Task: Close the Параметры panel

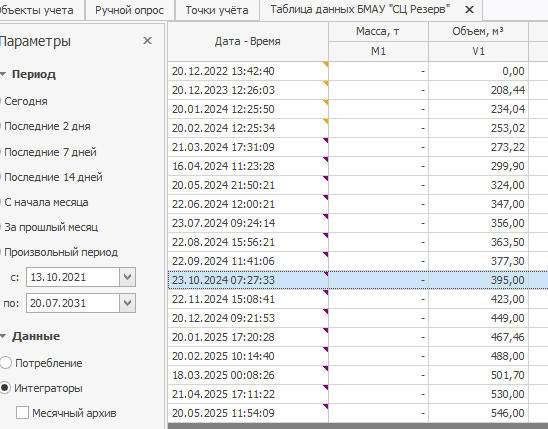Action: pyautogui.click(x=147, y=41)
